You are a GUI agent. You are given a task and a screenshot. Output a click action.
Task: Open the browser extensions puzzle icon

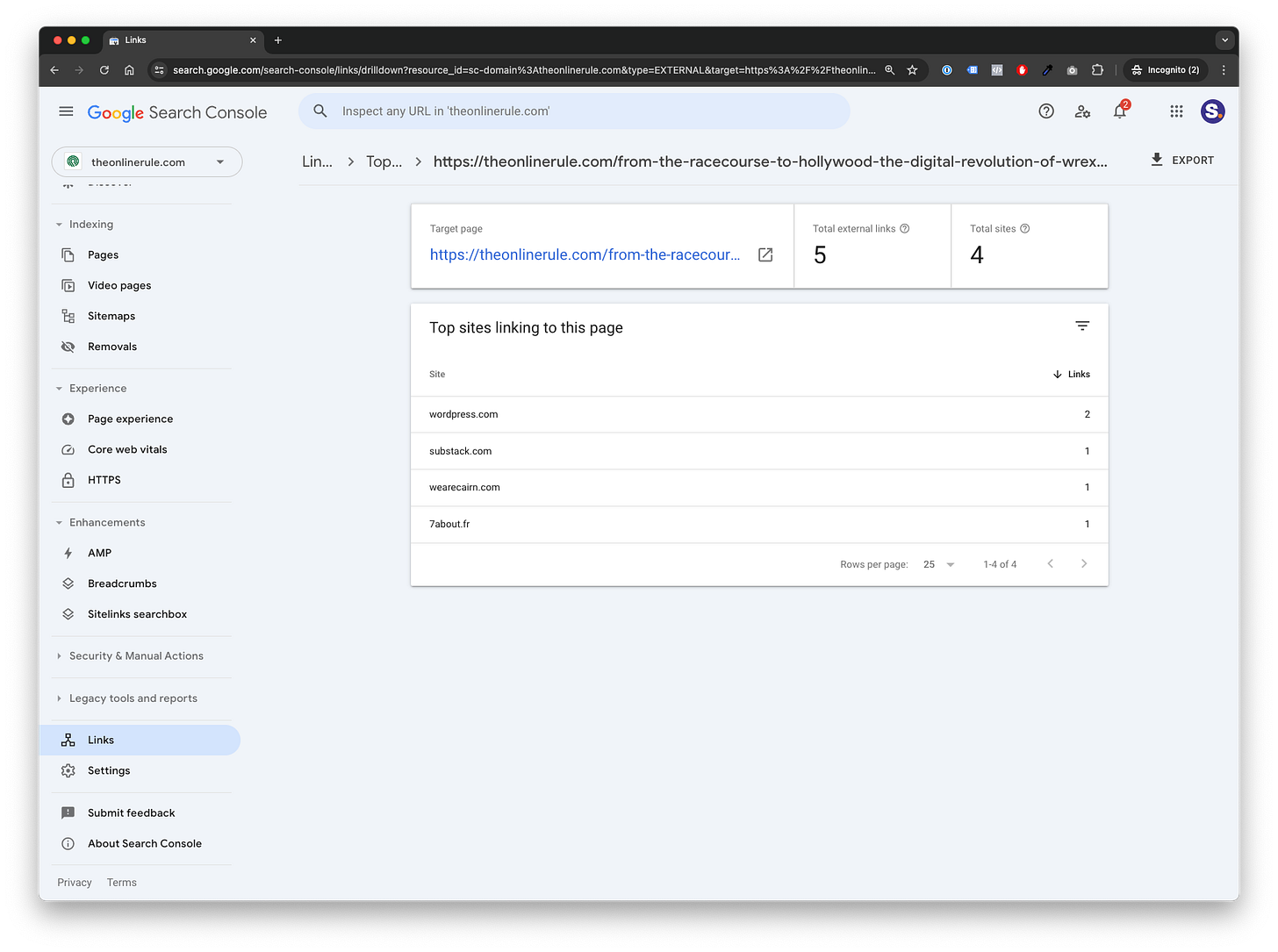(x=1097, y=70)
